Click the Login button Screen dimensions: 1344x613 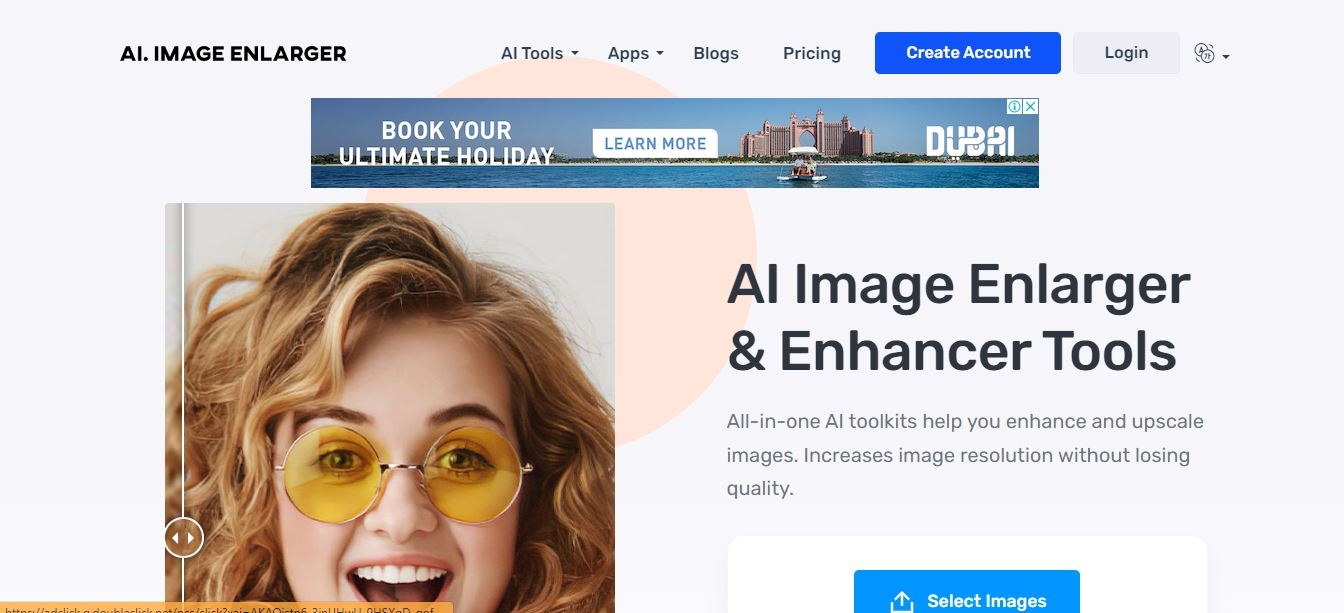click(x=1126, y=53)
